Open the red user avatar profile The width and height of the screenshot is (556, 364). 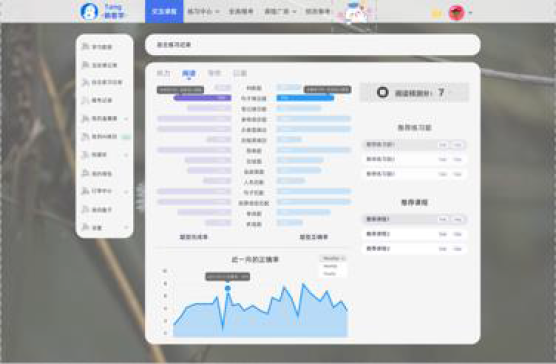[x=456, y=13]
